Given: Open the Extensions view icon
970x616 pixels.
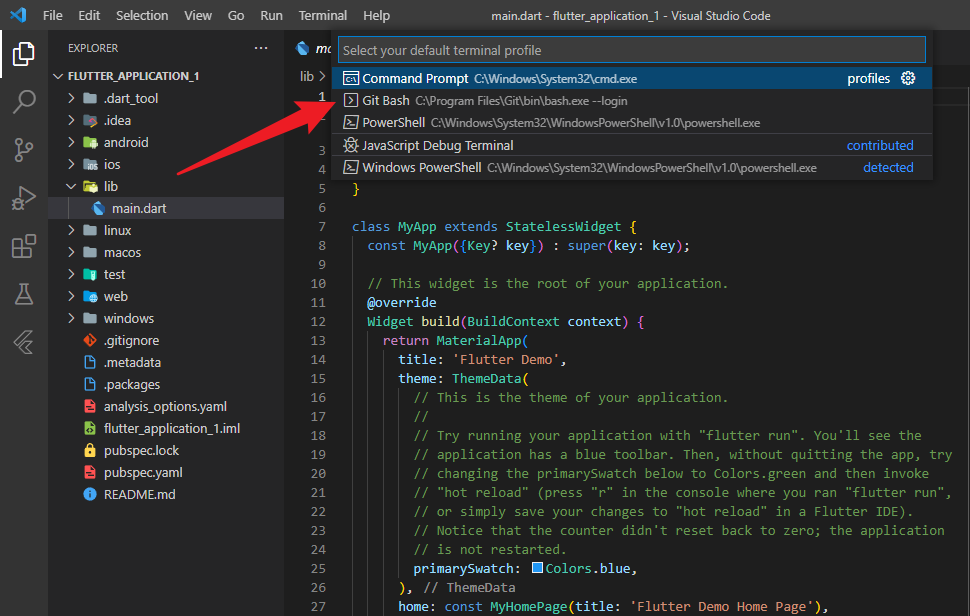Looking at the screenshot, I should (24, 246).
